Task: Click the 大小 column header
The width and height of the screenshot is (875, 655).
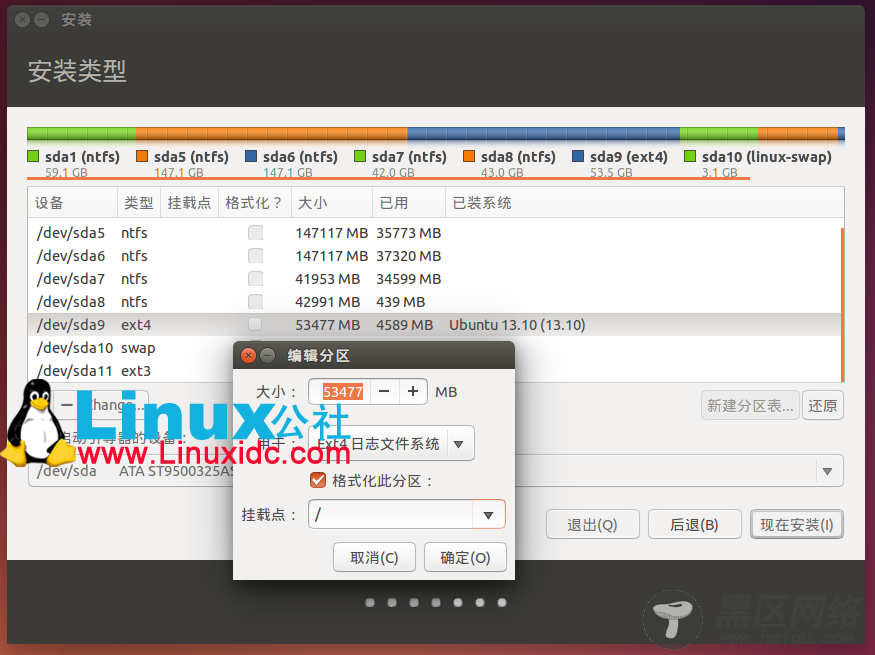Action: [x=332, y=203]
